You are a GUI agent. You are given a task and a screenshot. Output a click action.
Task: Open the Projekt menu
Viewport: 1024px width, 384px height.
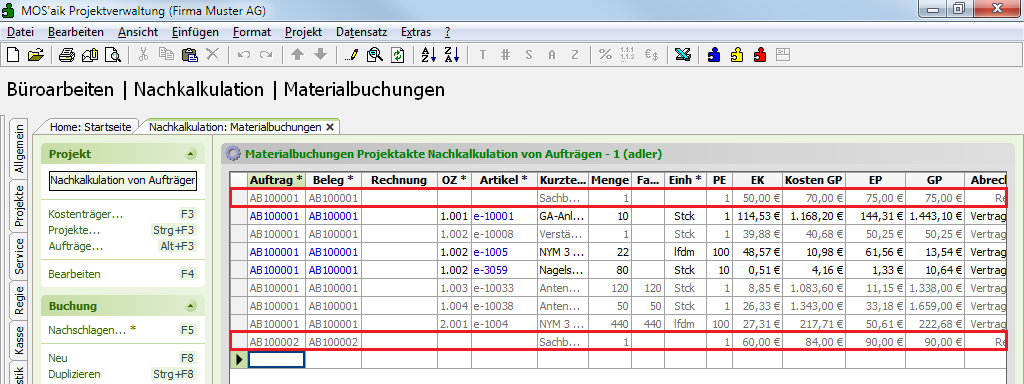(x=303, y=32)
